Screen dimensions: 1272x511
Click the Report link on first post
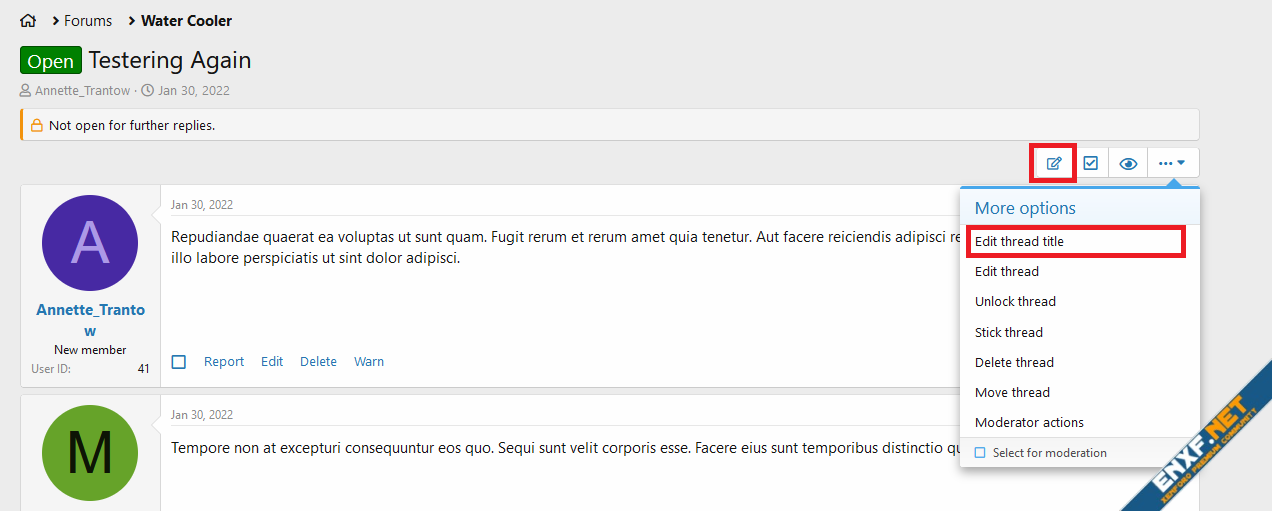click(224, 362)
